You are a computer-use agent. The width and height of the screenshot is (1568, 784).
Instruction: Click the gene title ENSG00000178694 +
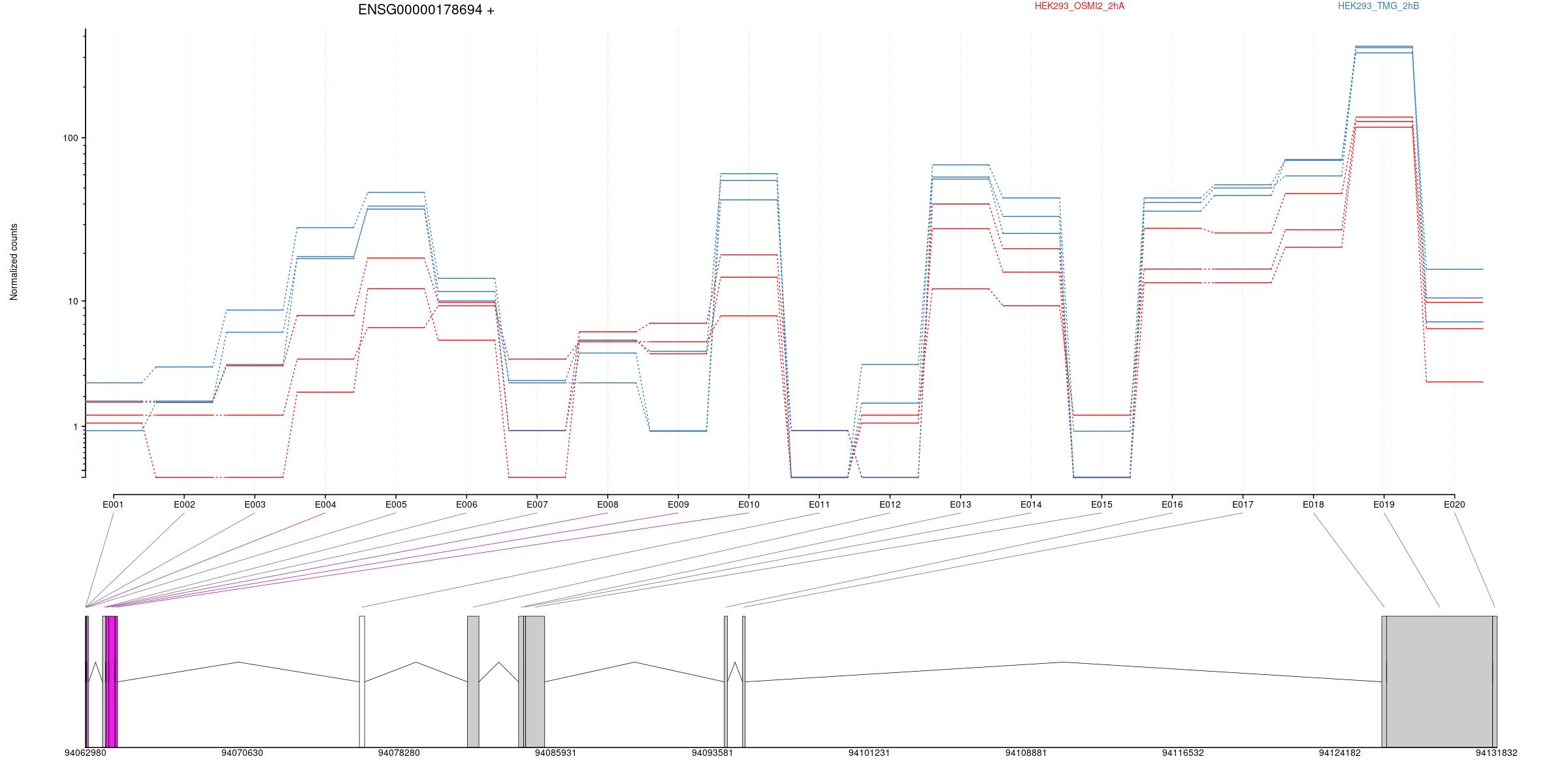click(427, 10)
